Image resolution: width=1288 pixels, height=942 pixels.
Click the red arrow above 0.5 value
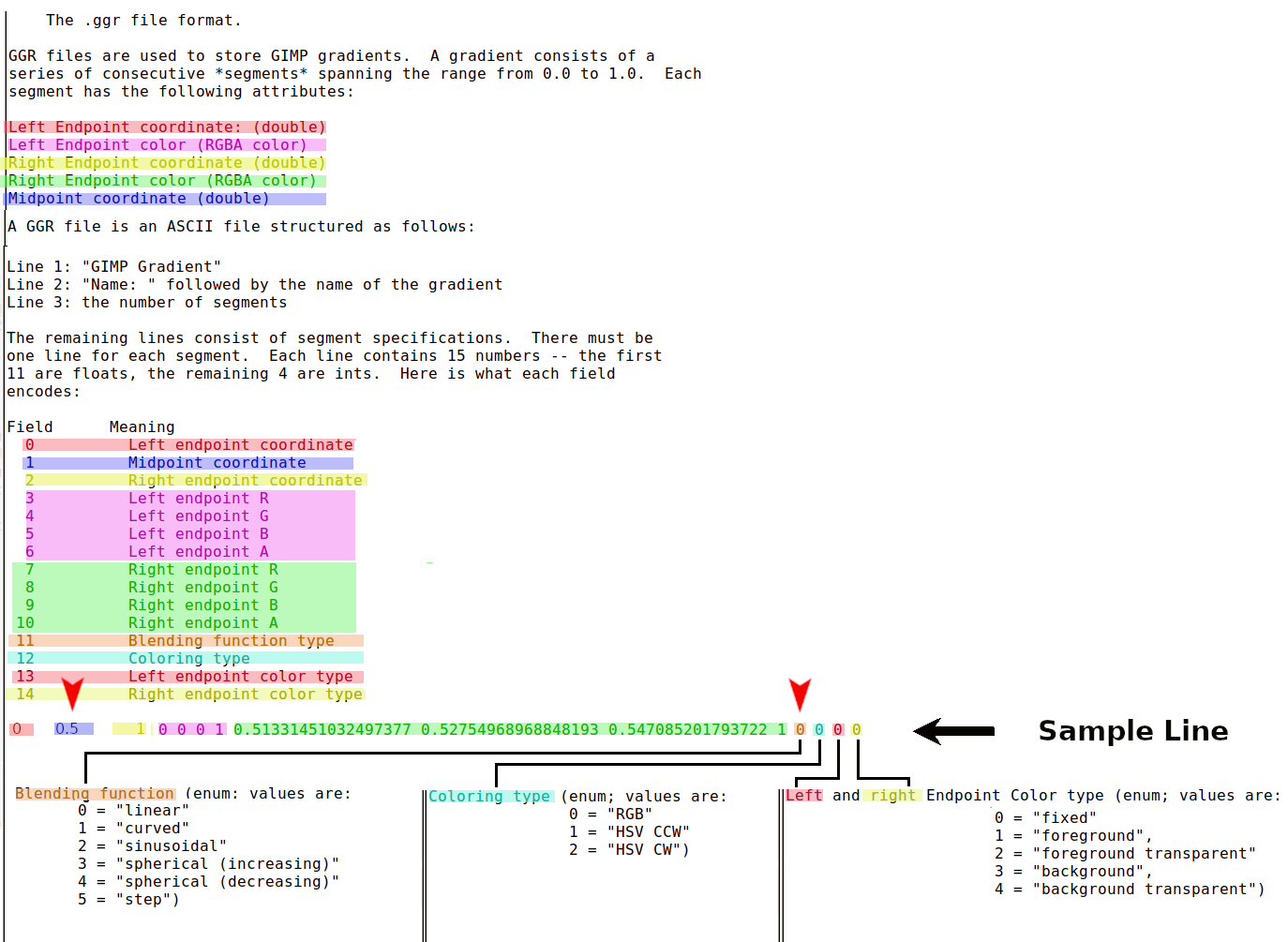(x=72, y=693)
